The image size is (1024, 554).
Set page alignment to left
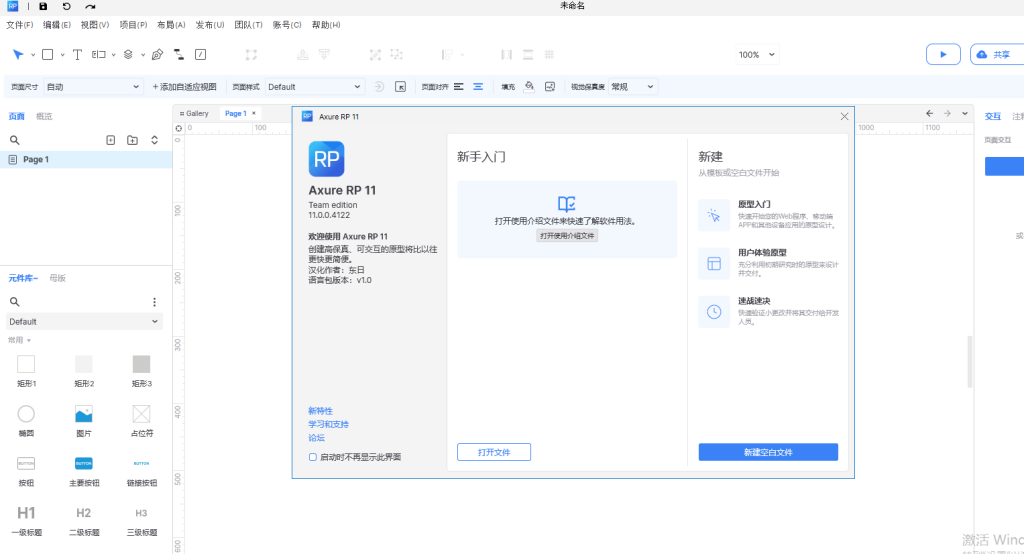coord(458,87)
